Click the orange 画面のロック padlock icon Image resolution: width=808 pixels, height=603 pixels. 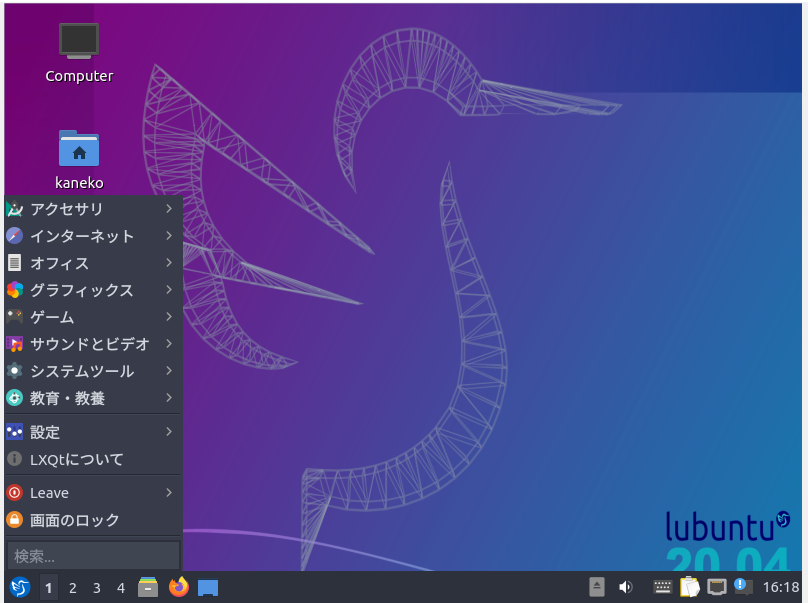point(14,520)
